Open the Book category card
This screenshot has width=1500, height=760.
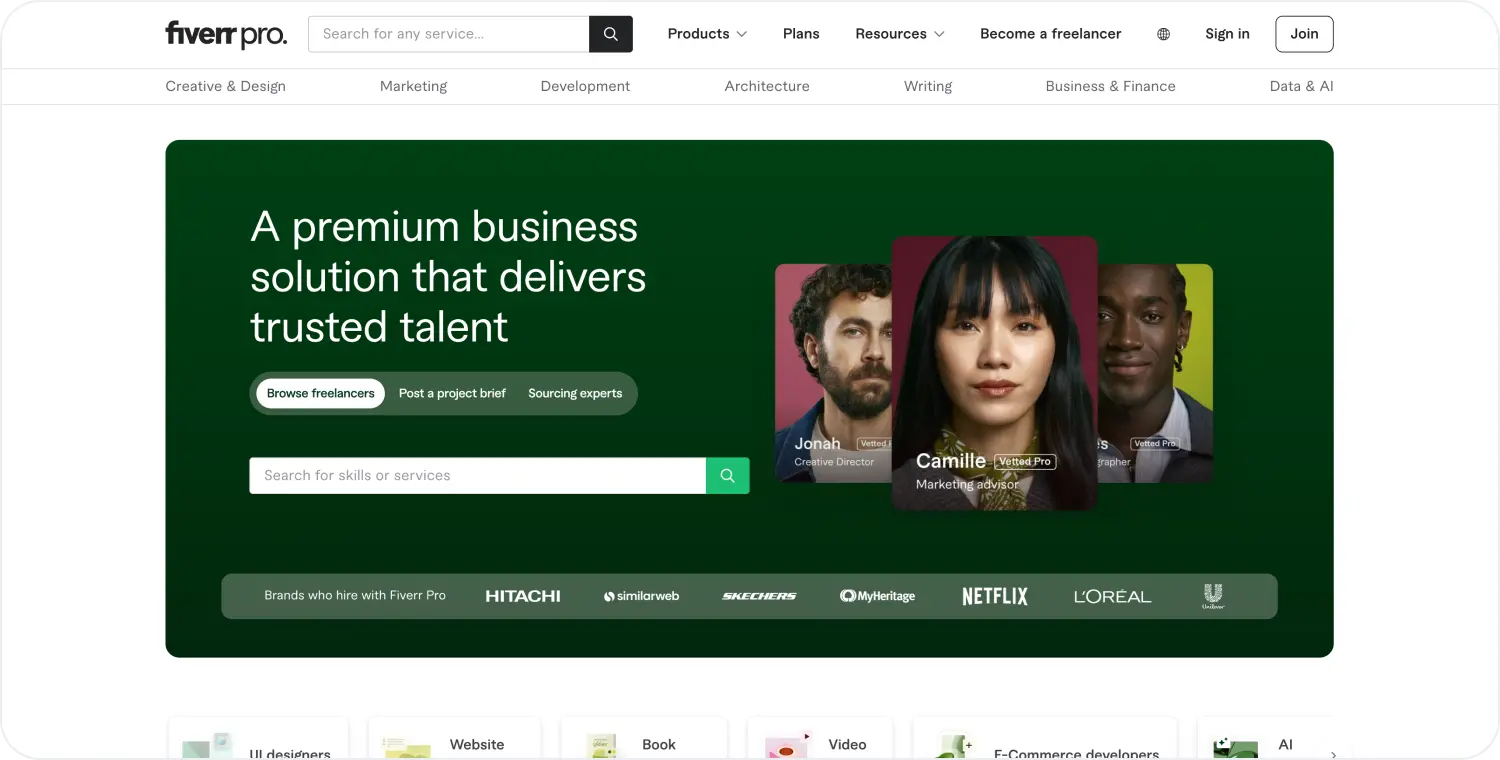[644, 739]
